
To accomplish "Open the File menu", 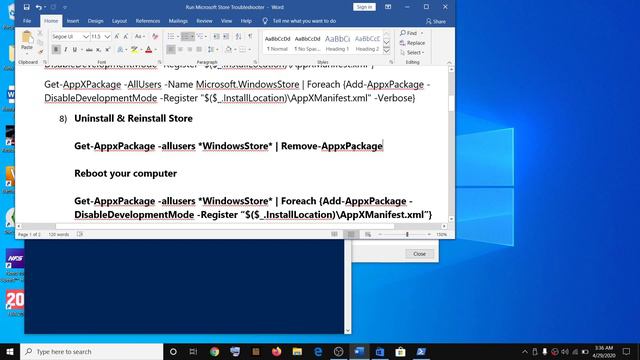I will pyautogui.click(x=27, y=21).
